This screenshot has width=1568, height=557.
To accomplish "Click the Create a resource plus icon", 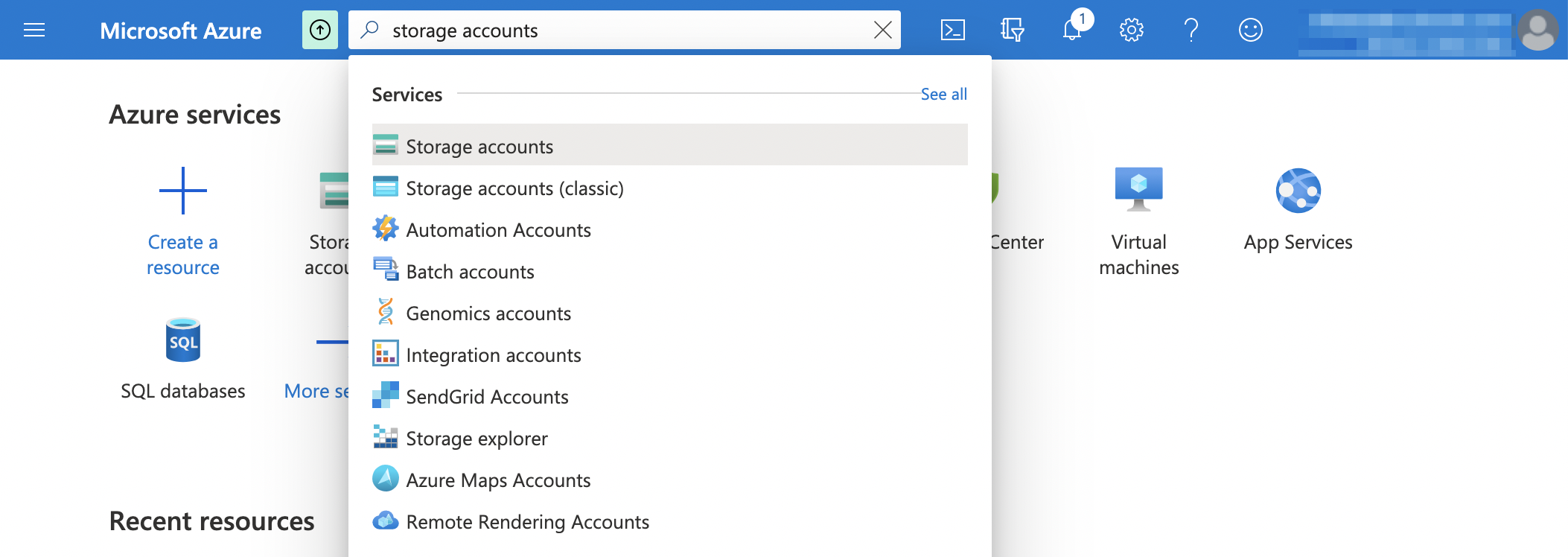I will pos(183,191).
